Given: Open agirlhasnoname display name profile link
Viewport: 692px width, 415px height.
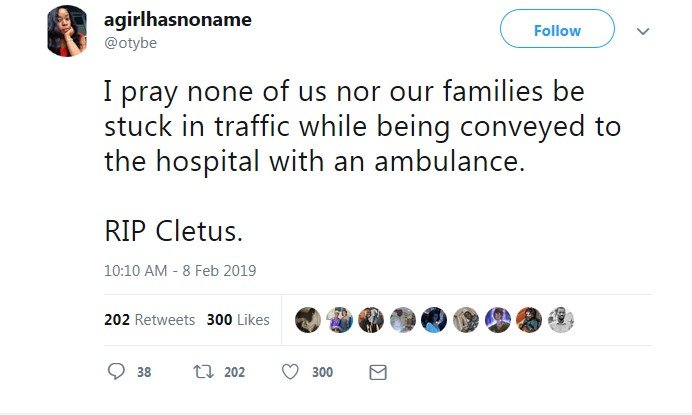Looking at the screenshot, I should pos(178,19).
